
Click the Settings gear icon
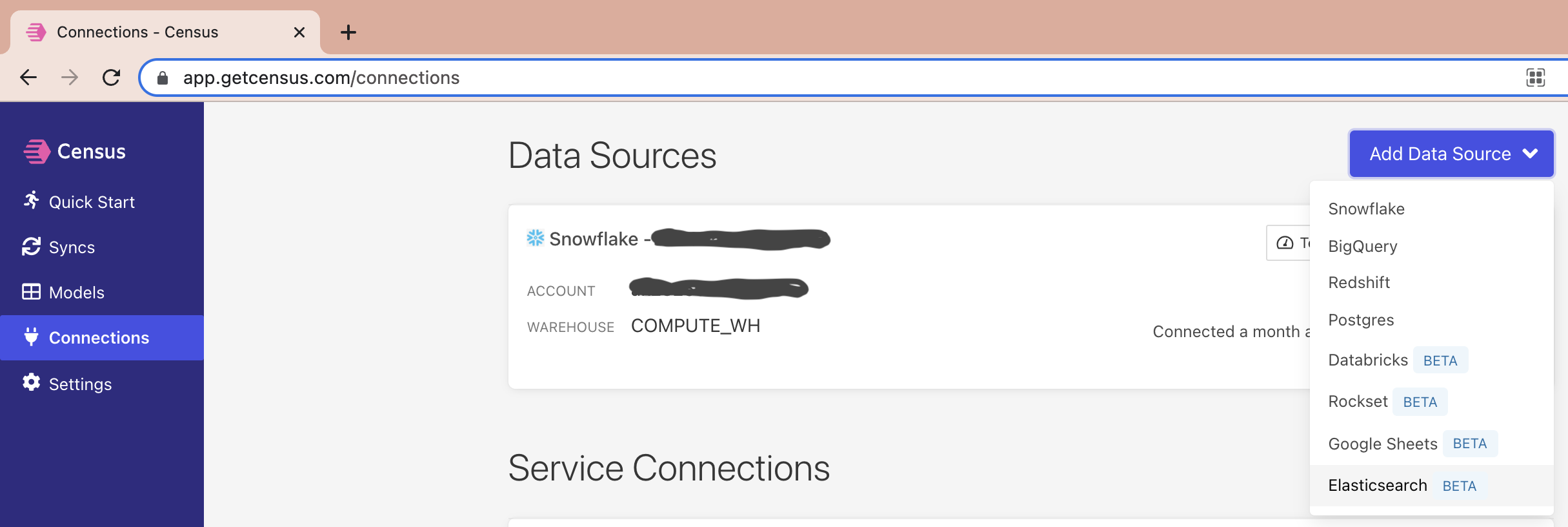click(31, 383)
